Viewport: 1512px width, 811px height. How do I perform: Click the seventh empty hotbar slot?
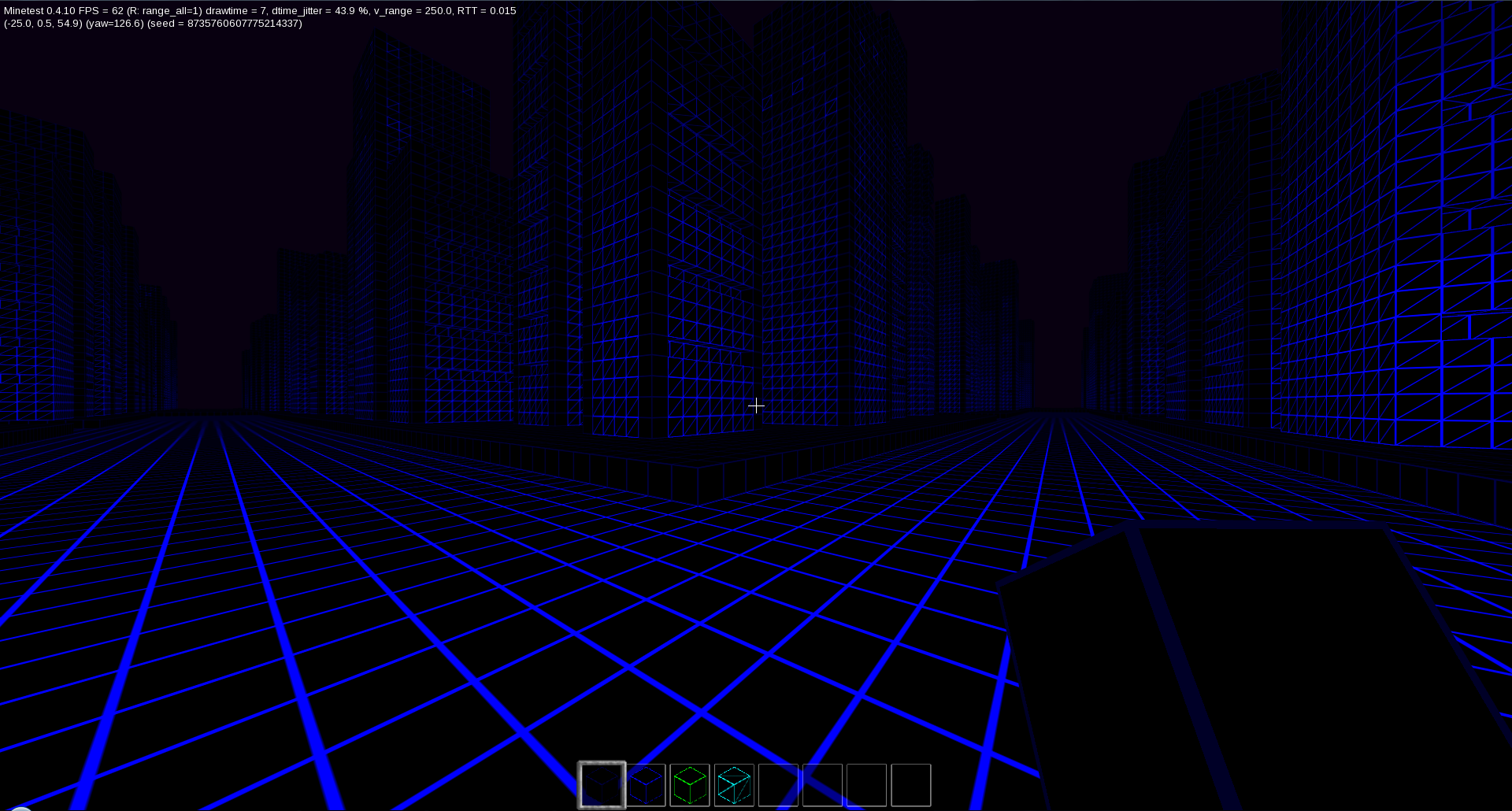(x=865, y=784)
